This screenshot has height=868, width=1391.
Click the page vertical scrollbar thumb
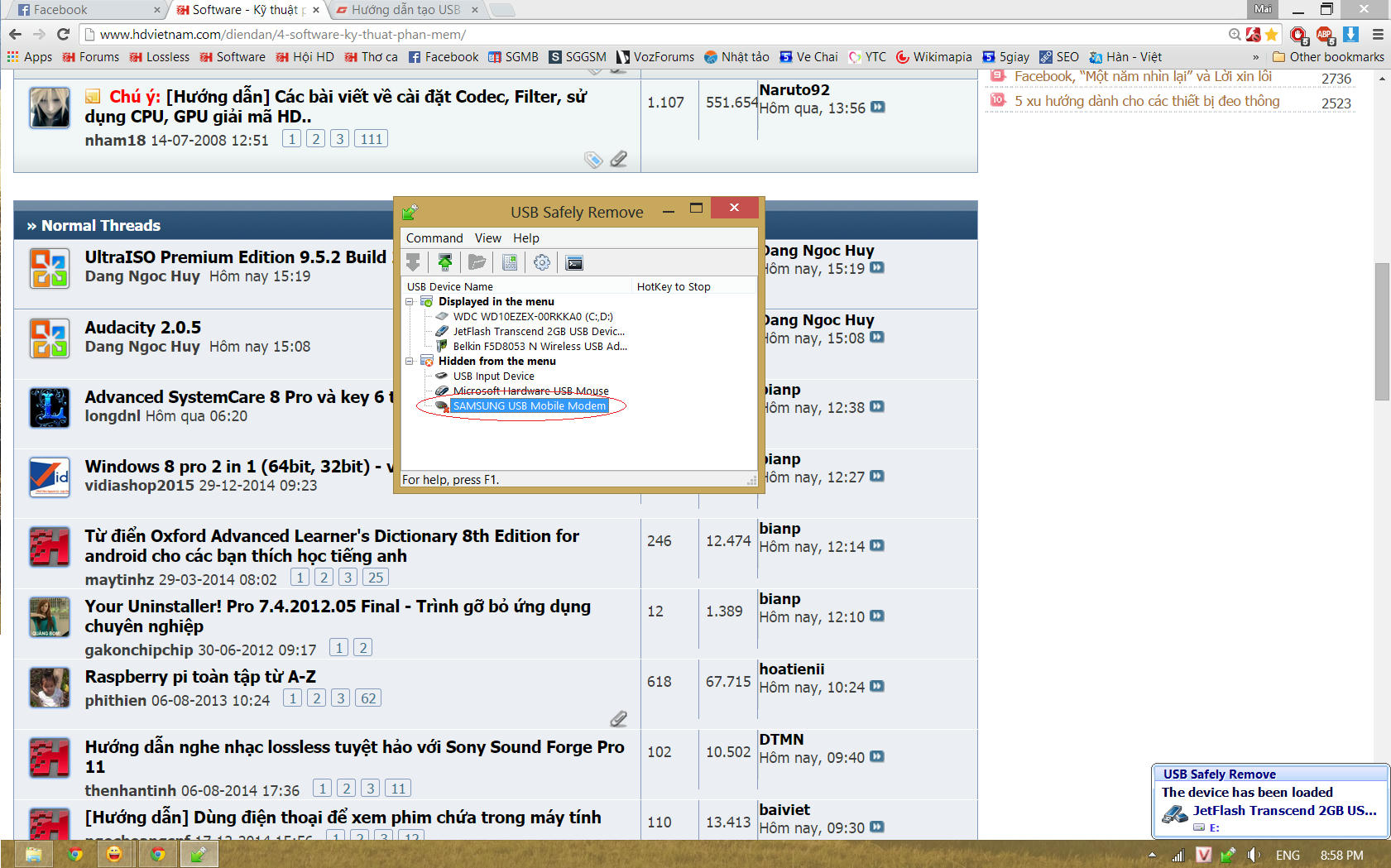tap(1382, 331)
